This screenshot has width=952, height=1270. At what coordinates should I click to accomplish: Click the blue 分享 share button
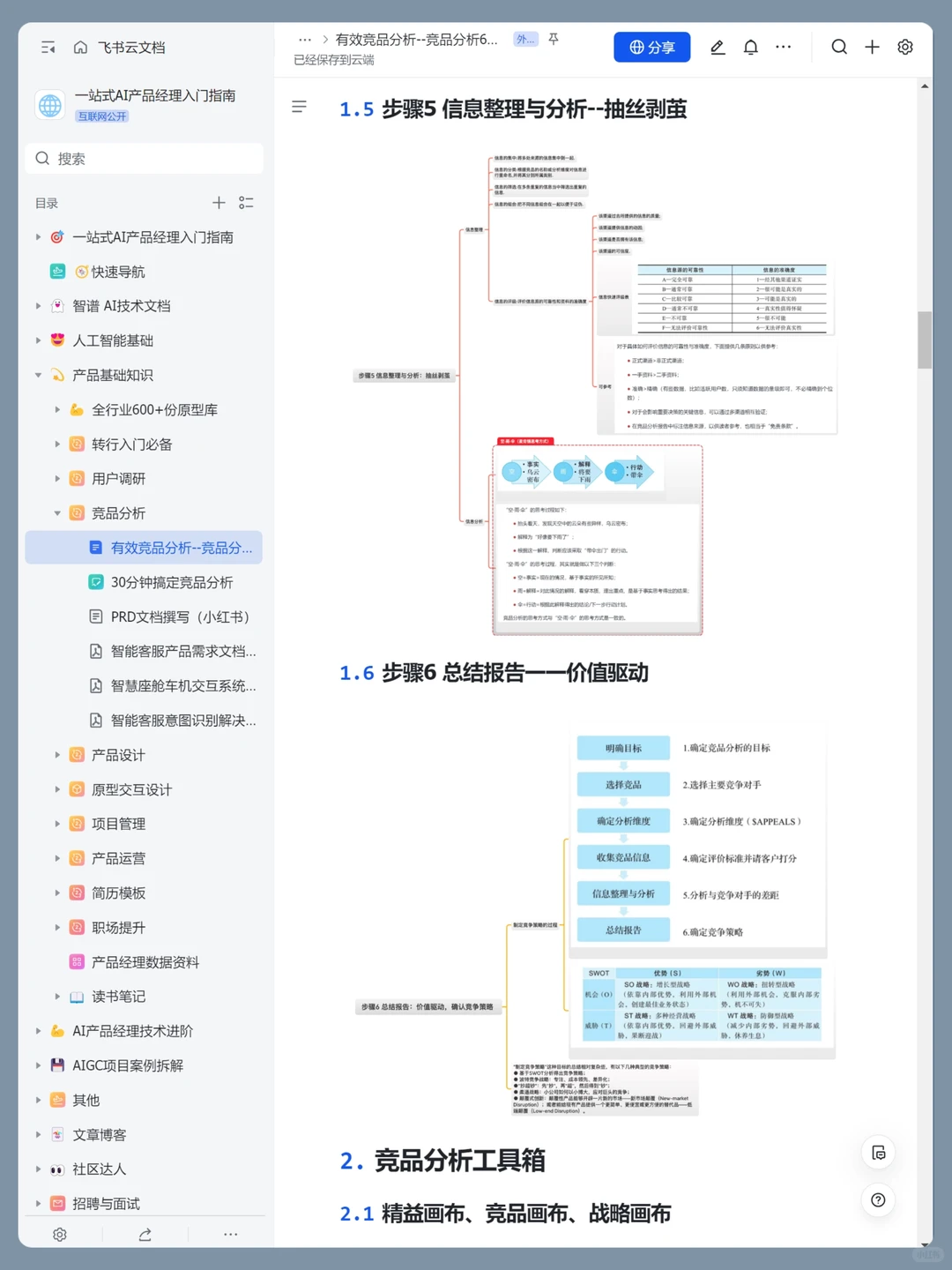(x=651, y=48)
